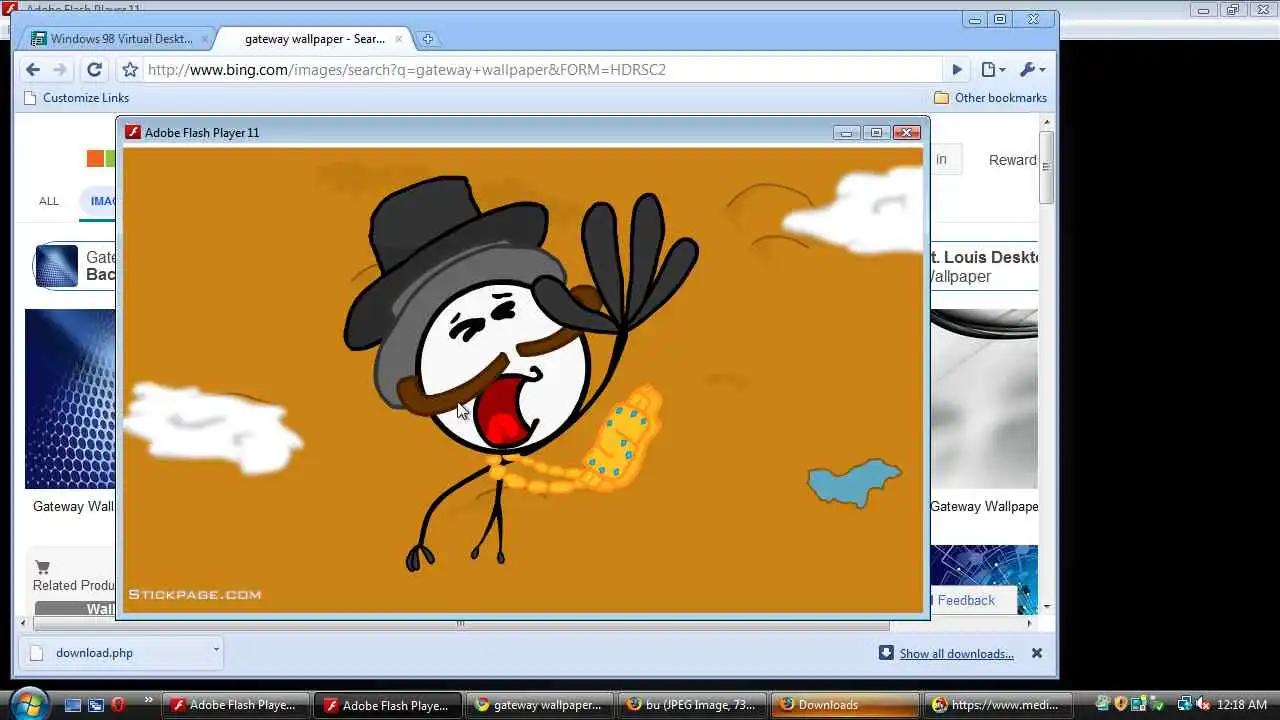1280x720 pixels.
Task: Select the gateway wallpaper search tab
Action: click(x=314, y=39)
